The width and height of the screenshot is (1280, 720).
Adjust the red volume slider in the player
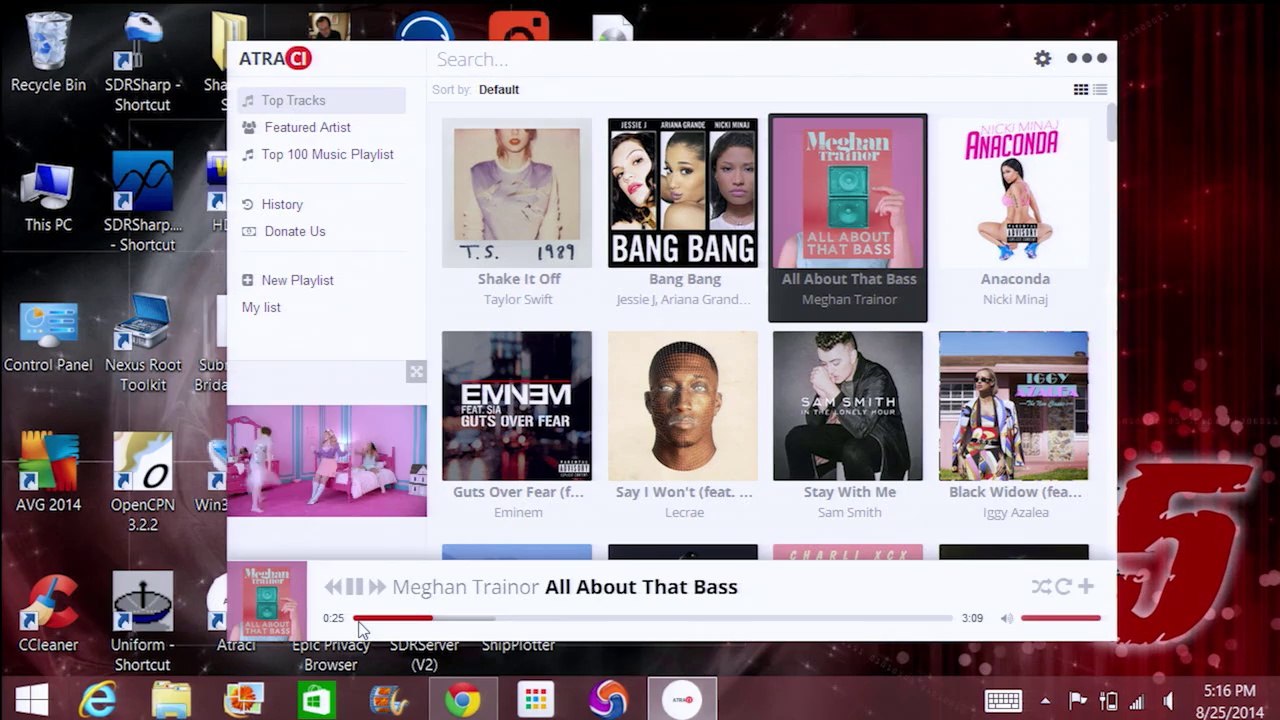tap(1061, 618)
